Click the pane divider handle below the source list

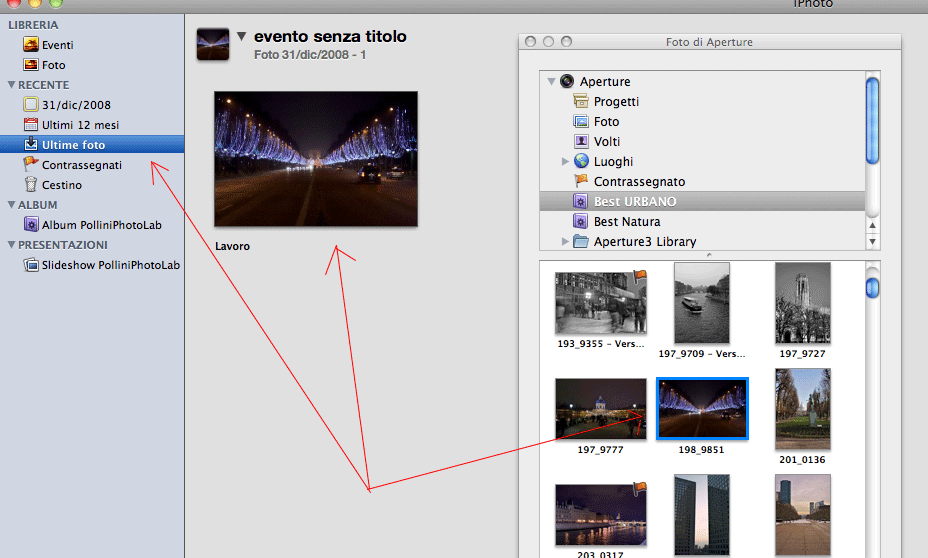(x=709, y=255)
